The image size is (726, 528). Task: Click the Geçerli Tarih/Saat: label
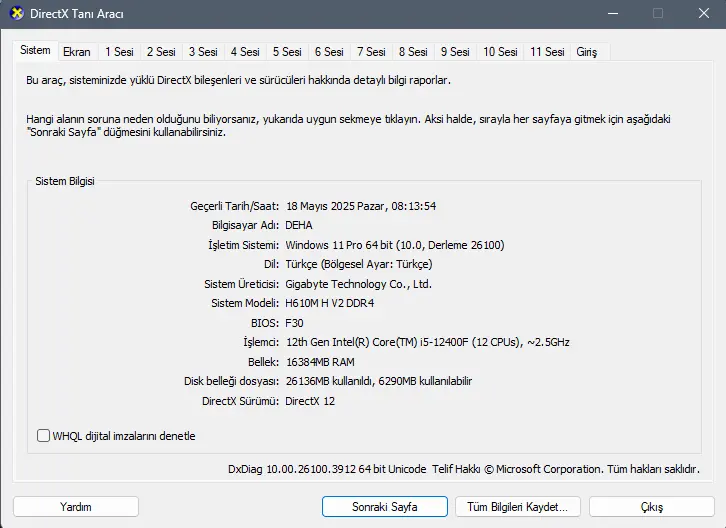(x=235, y=206)
